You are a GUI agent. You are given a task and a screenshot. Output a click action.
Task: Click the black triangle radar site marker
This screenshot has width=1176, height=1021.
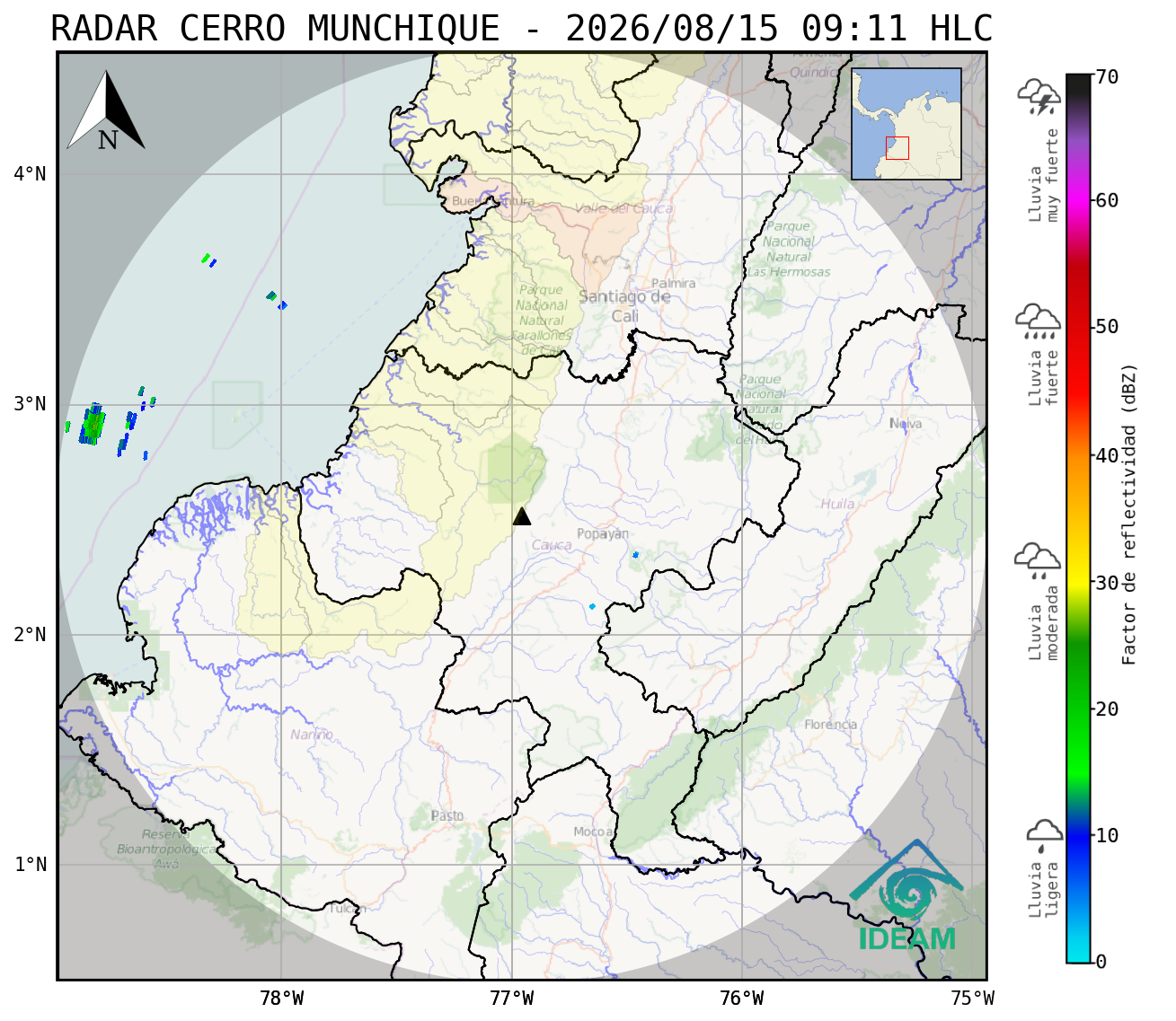(x=522, y=516)
